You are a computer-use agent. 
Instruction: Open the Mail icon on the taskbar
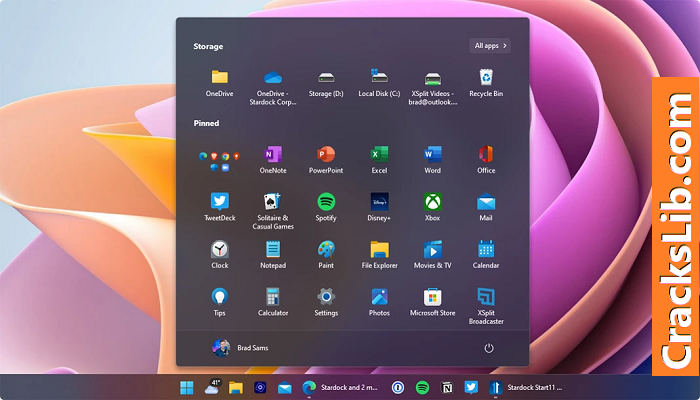point(284,388)
